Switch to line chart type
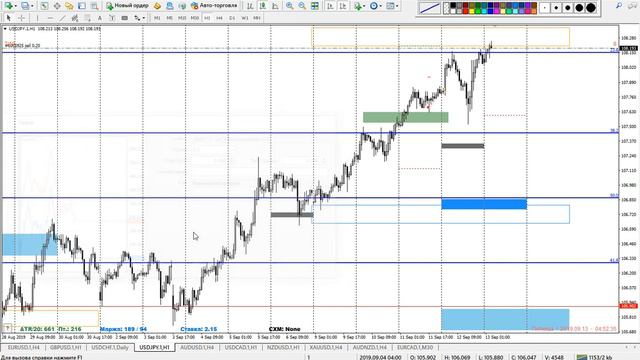The image size is (640, 360). coord(276,6)
